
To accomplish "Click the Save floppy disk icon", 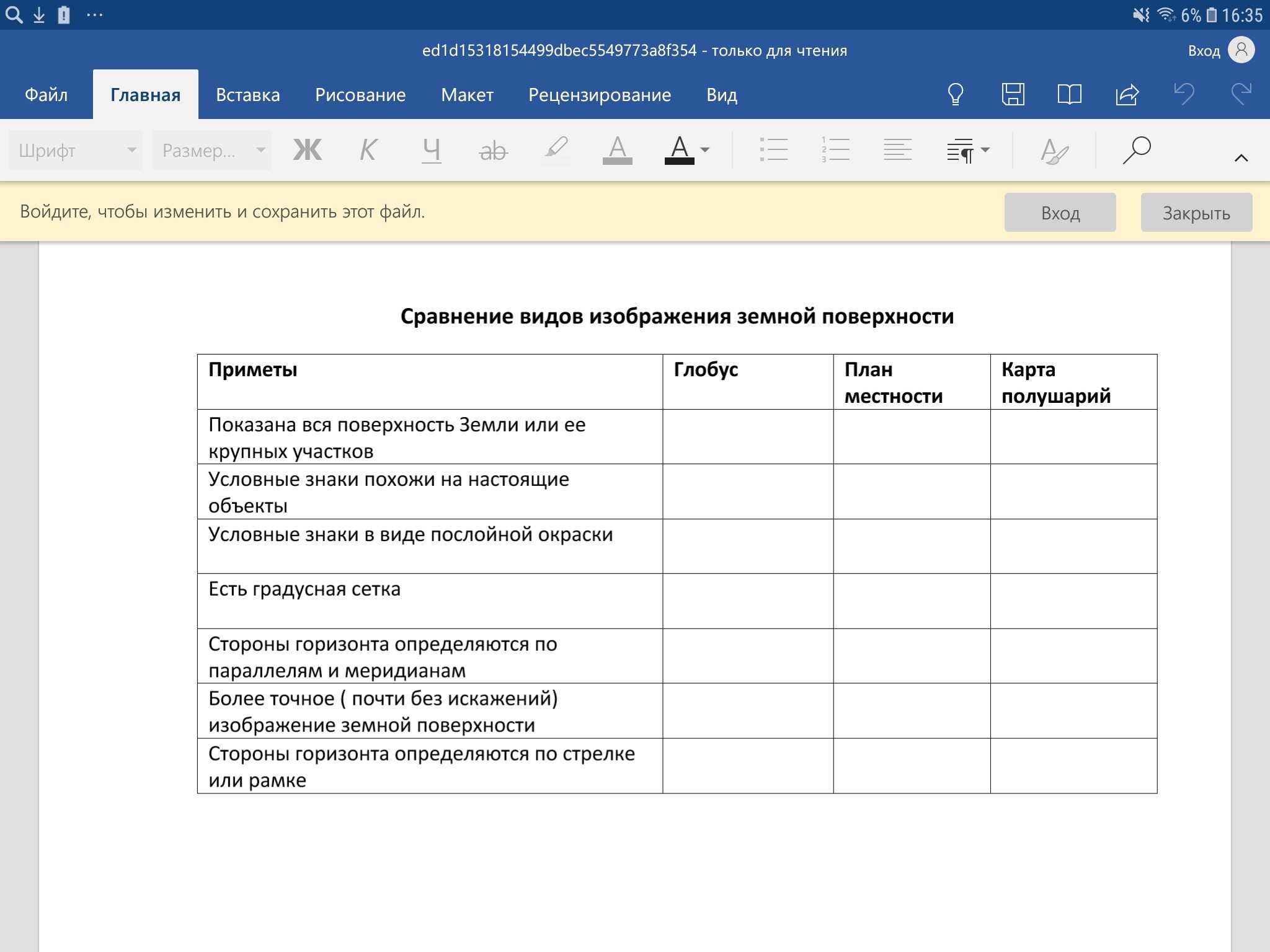I will pyautogui.click(x=1013, y=95).
